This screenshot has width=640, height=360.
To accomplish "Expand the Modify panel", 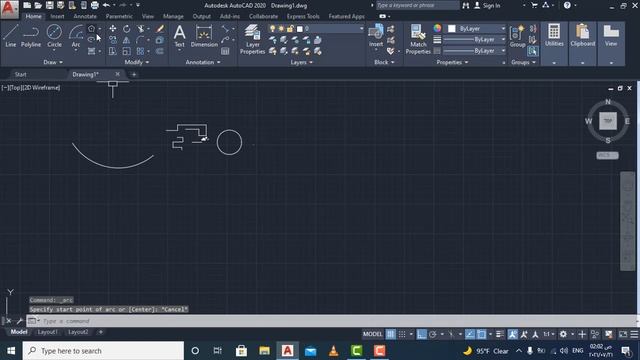I will (137, 62).
